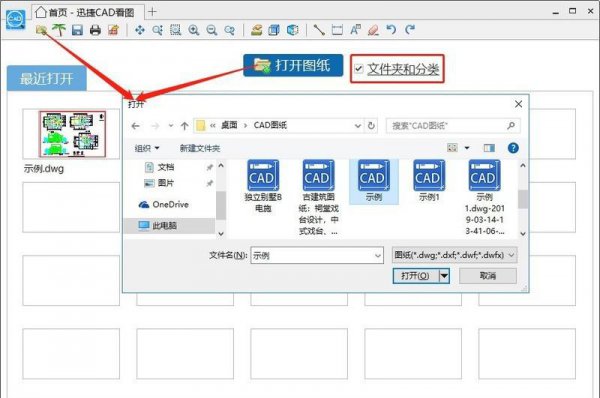Viewport: 600px width, 398px height.
Task: Select the line measure tool
Action: pyautogui.click(x=319, y=30)
